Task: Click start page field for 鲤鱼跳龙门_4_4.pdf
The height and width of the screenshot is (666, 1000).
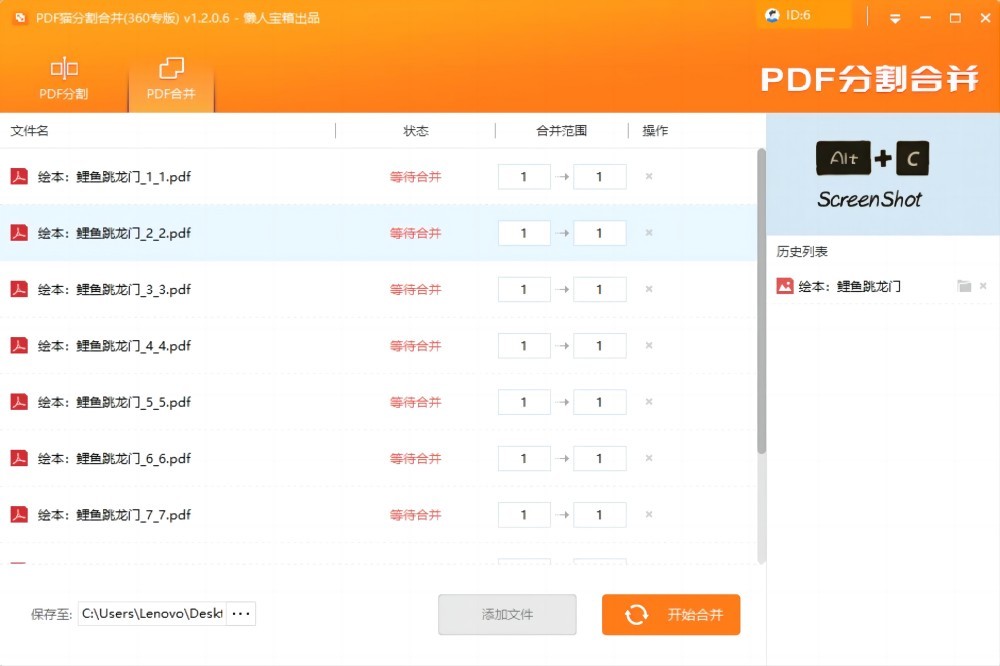Action: pyautogui.click(x=524, y=346)
